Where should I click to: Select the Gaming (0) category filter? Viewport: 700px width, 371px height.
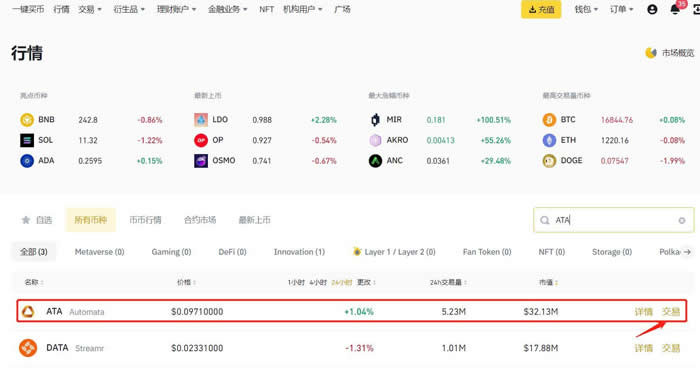[x=171, y=252]
